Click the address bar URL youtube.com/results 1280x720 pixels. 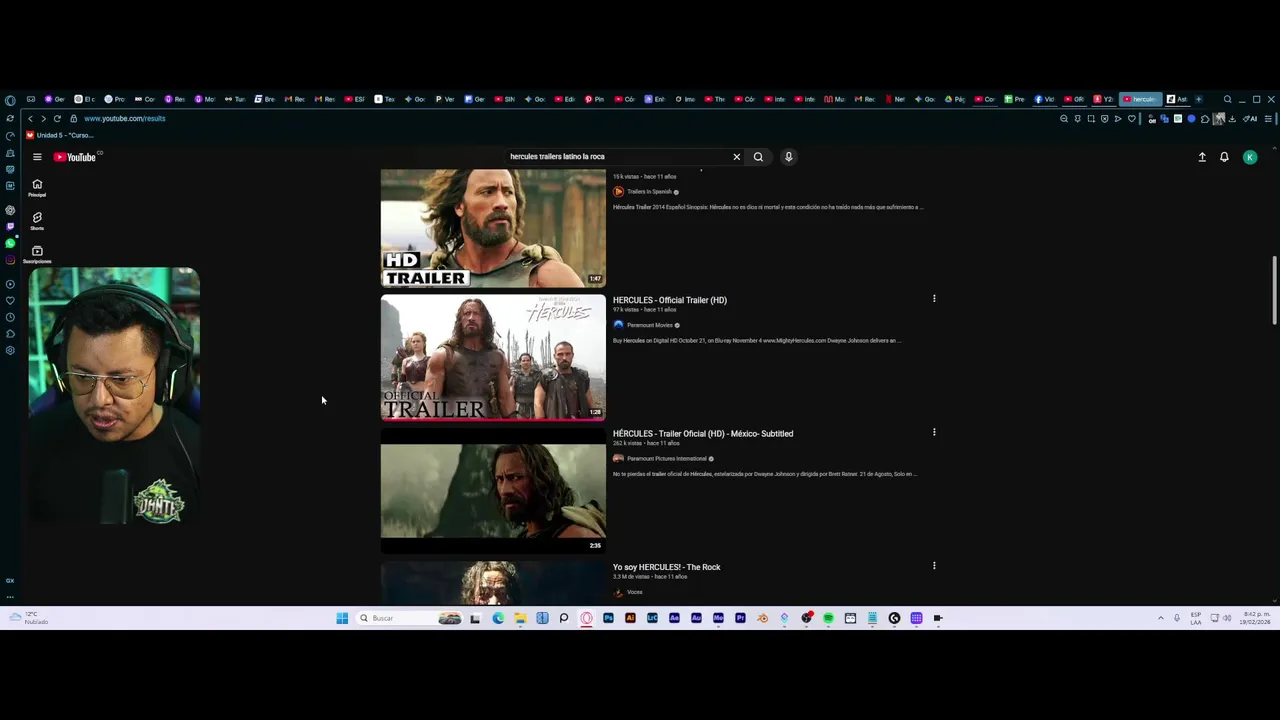pyautogui.click(x=124, y=119)
